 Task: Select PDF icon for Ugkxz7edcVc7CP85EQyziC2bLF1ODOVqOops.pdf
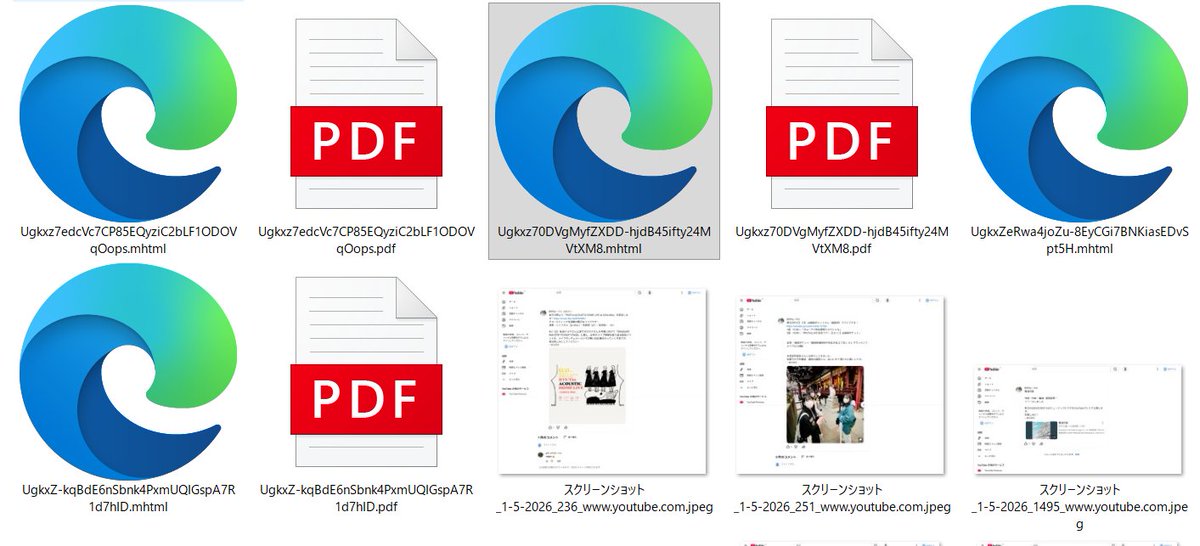[366, 116]
